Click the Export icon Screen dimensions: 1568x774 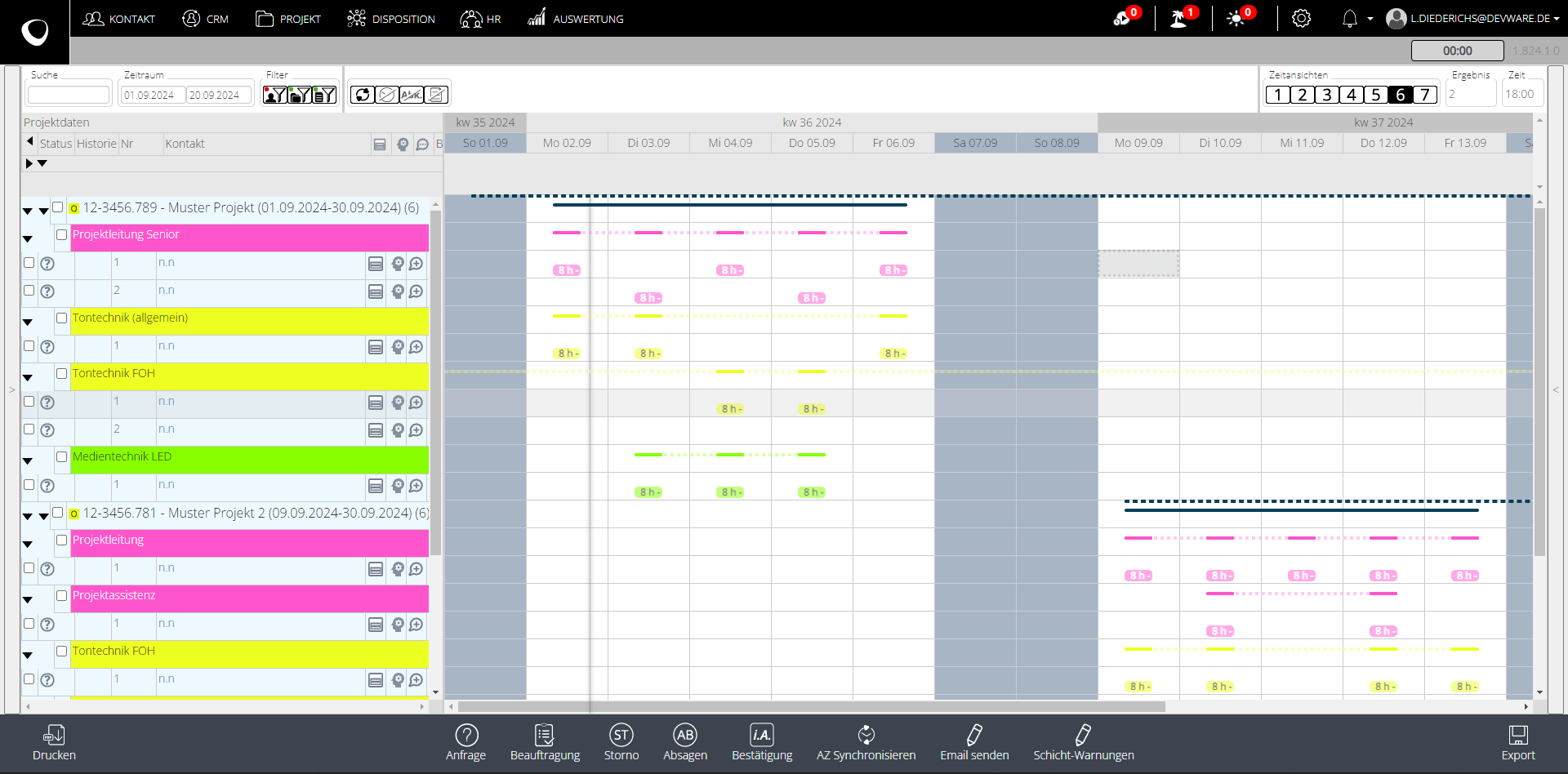pyautogui.click(x=1518, y=743)
